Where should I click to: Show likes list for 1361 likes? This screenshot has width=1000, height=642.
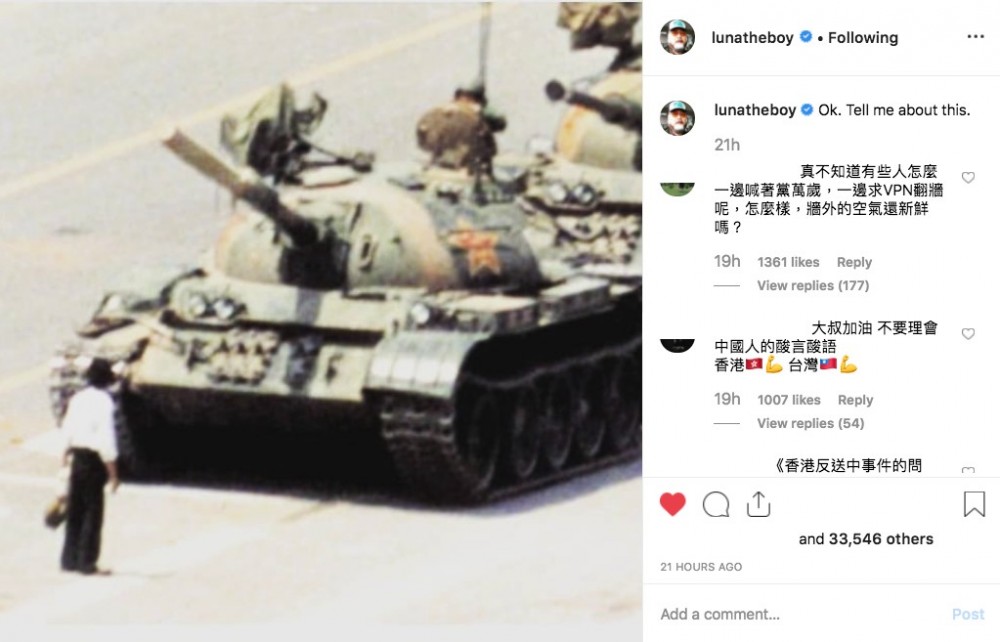point(788,262)
